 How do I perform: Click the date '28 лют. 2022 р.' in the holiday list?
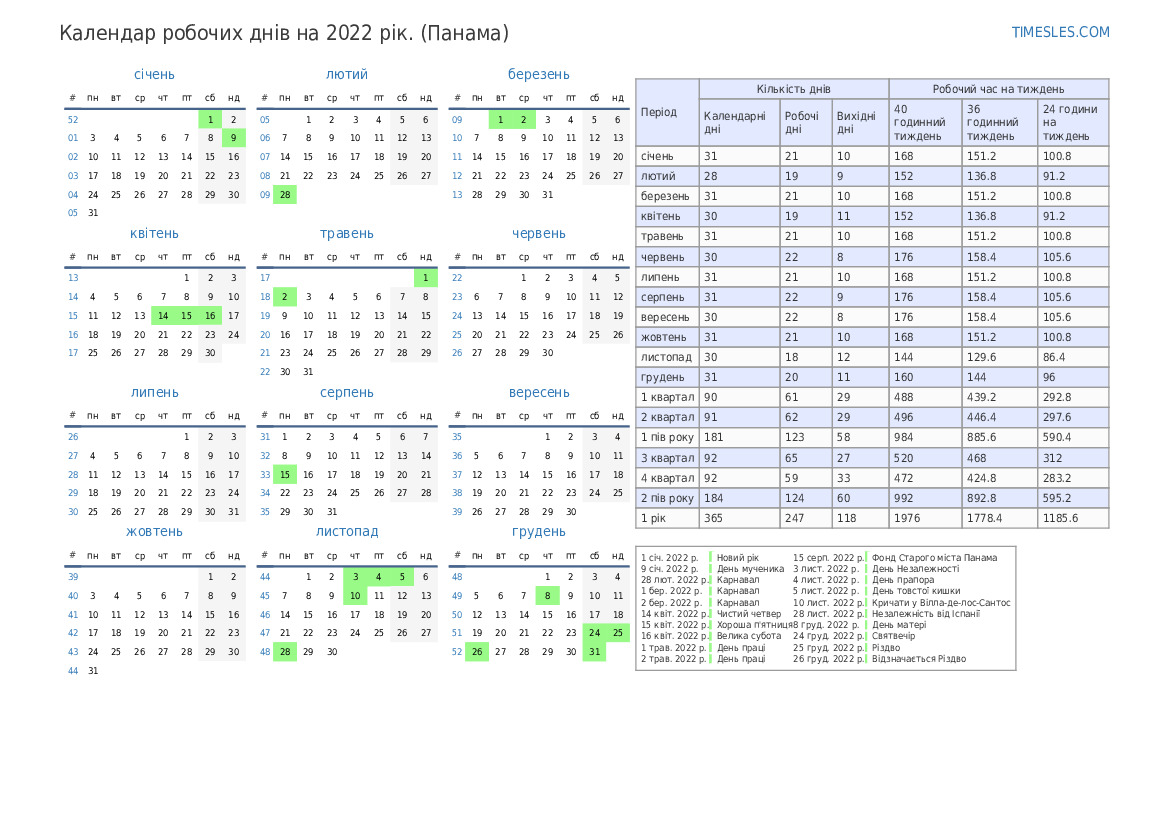(x=673, y=580)
